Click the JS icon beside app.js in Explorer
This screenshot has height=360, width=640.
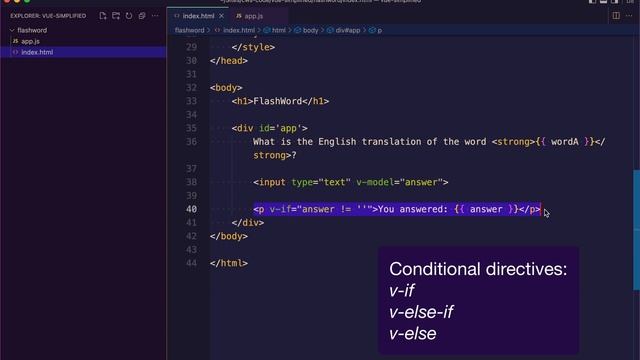coord(16,41)
